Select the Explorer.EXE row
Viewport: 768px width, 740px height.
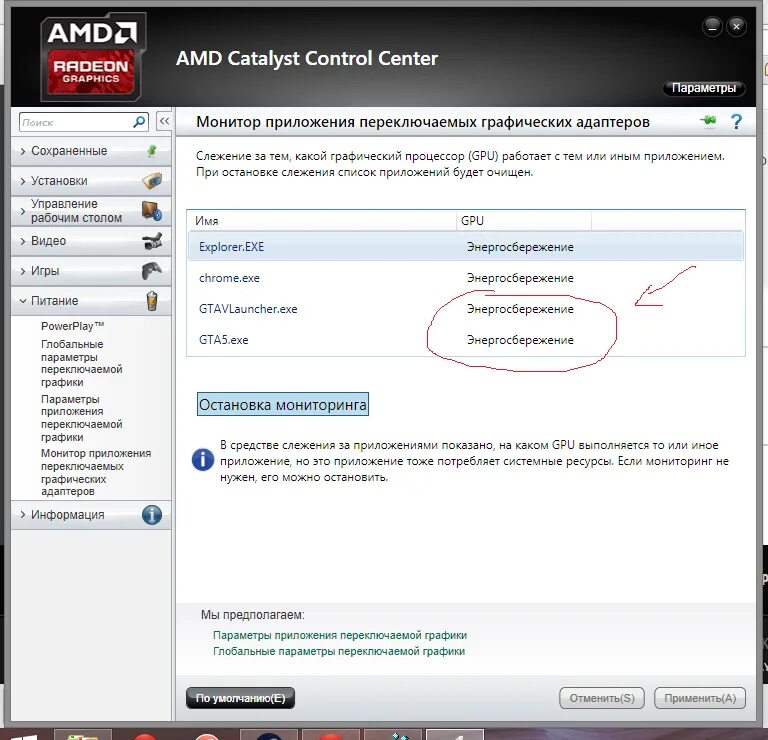(466, 246)
